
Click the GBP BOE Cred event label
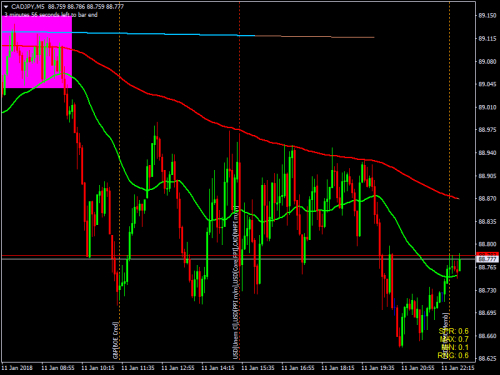pos(116,340)
